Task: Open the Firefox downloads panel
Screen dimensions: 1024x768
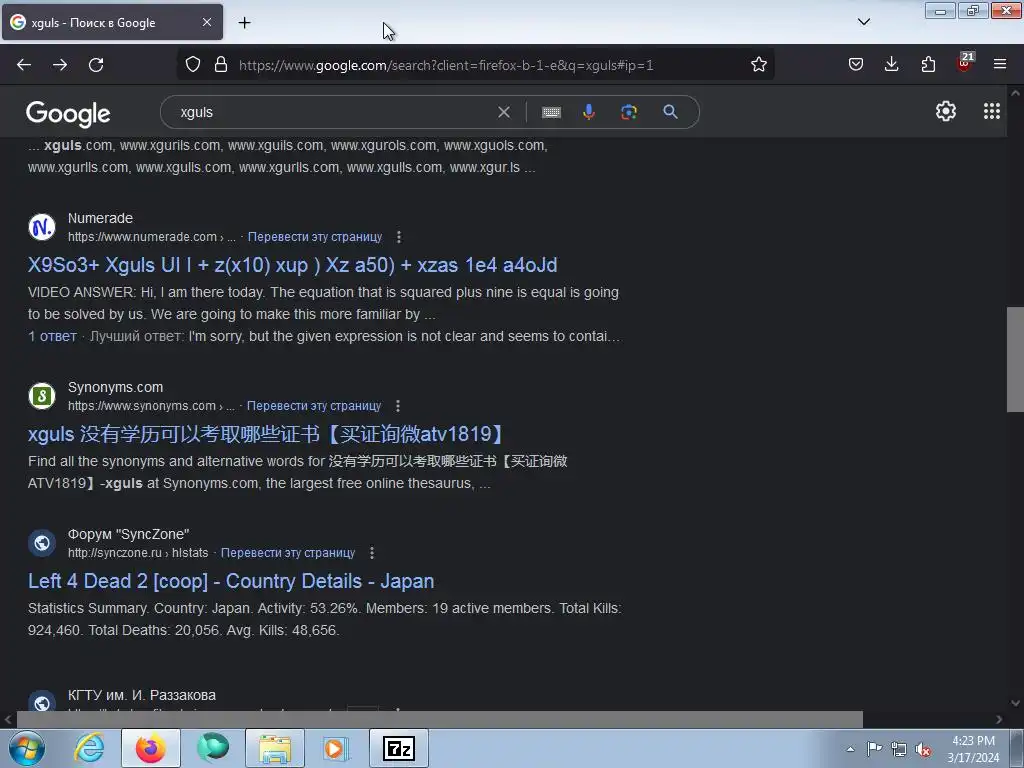Action: click(x=891, y=65)
